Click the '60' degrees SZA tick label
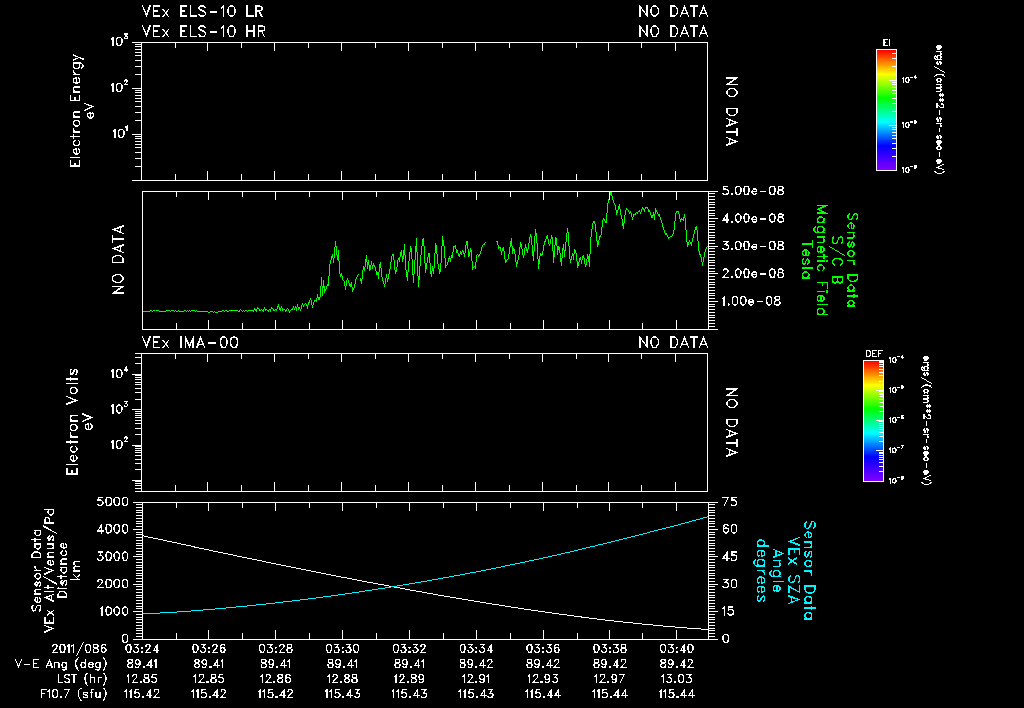 coord(729,530)
